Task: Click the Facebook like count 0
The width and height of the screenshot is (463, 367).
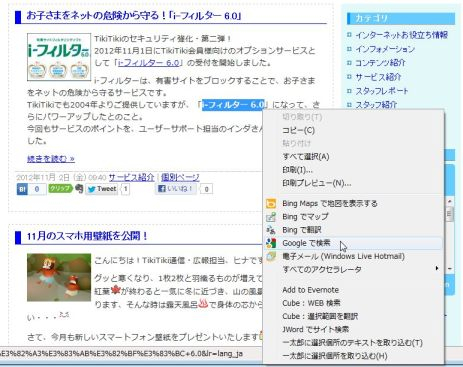Action: [x=207, y=189]
